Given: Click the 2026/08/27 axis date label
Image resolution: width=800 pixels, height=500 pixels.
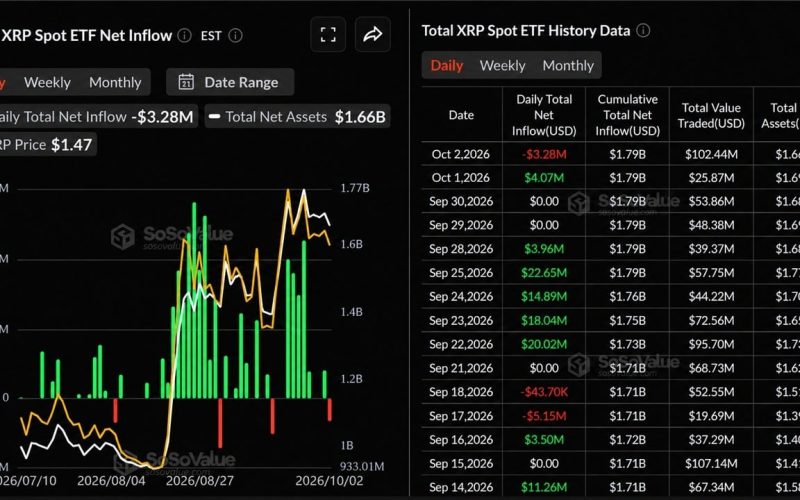Looking at the screenshot, I should pyautogui.click(x=199, y=481).
